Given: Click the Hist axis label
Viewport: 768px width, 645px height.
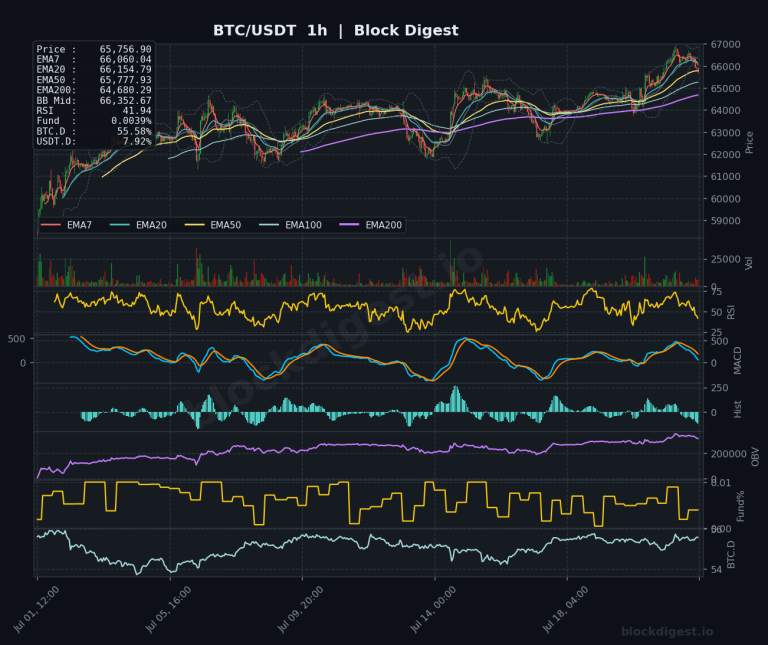Looking at the screenshot, I should pos(738,409).
